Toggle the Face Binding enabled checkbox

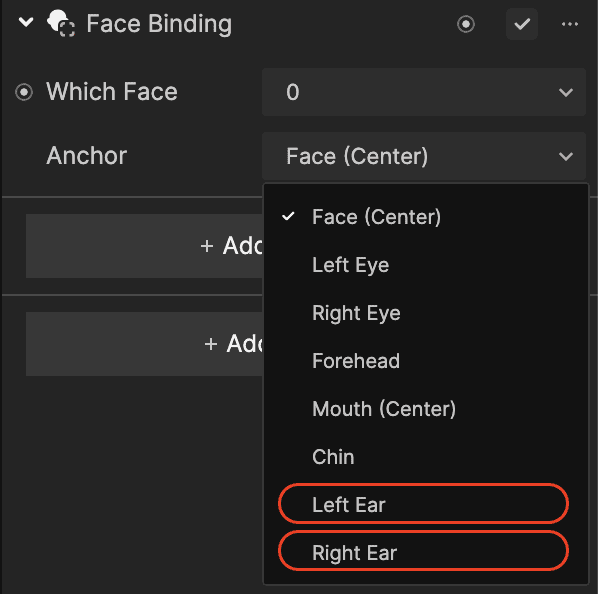pos(522,24)
